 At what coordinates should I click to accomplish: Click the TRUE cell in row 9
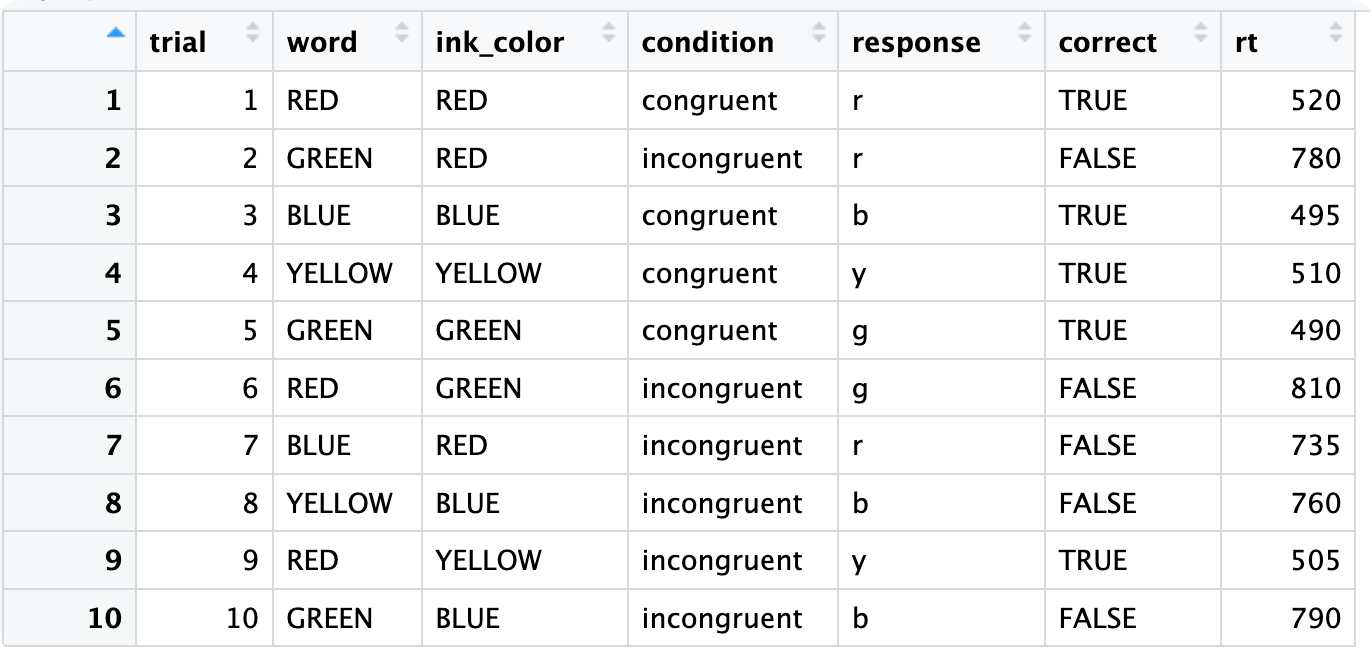pyautogui.click(x=1093, y=560)
